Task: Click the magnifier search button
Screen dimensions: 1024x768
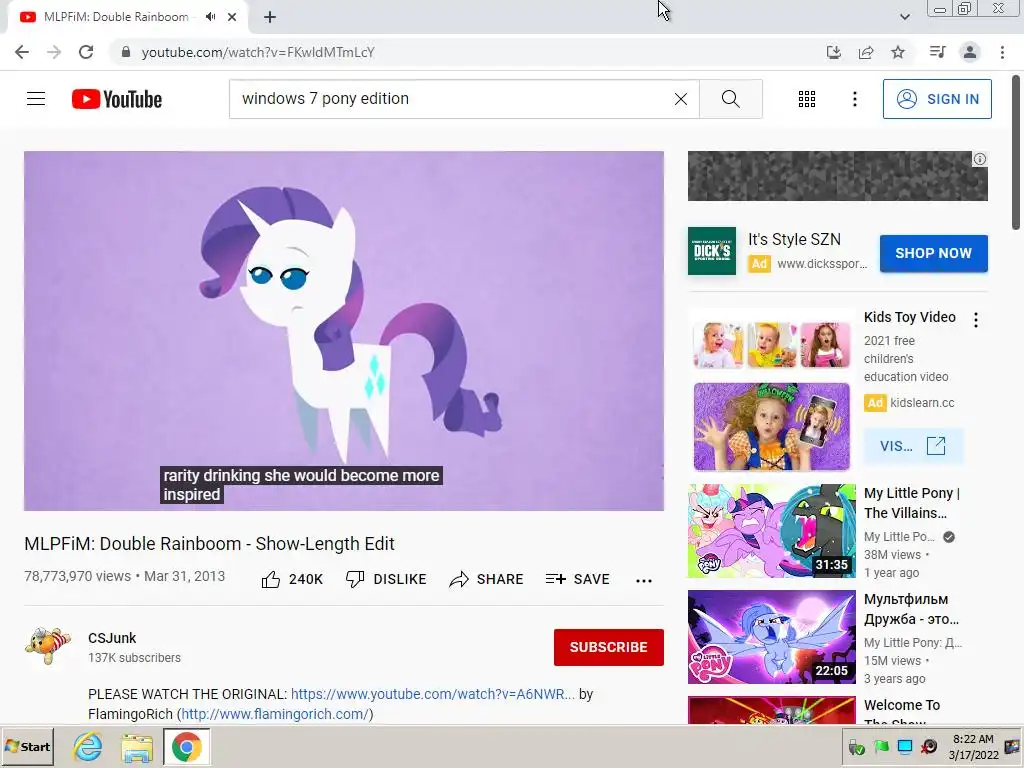Action: pyautogui.click(x=731, y=99)
